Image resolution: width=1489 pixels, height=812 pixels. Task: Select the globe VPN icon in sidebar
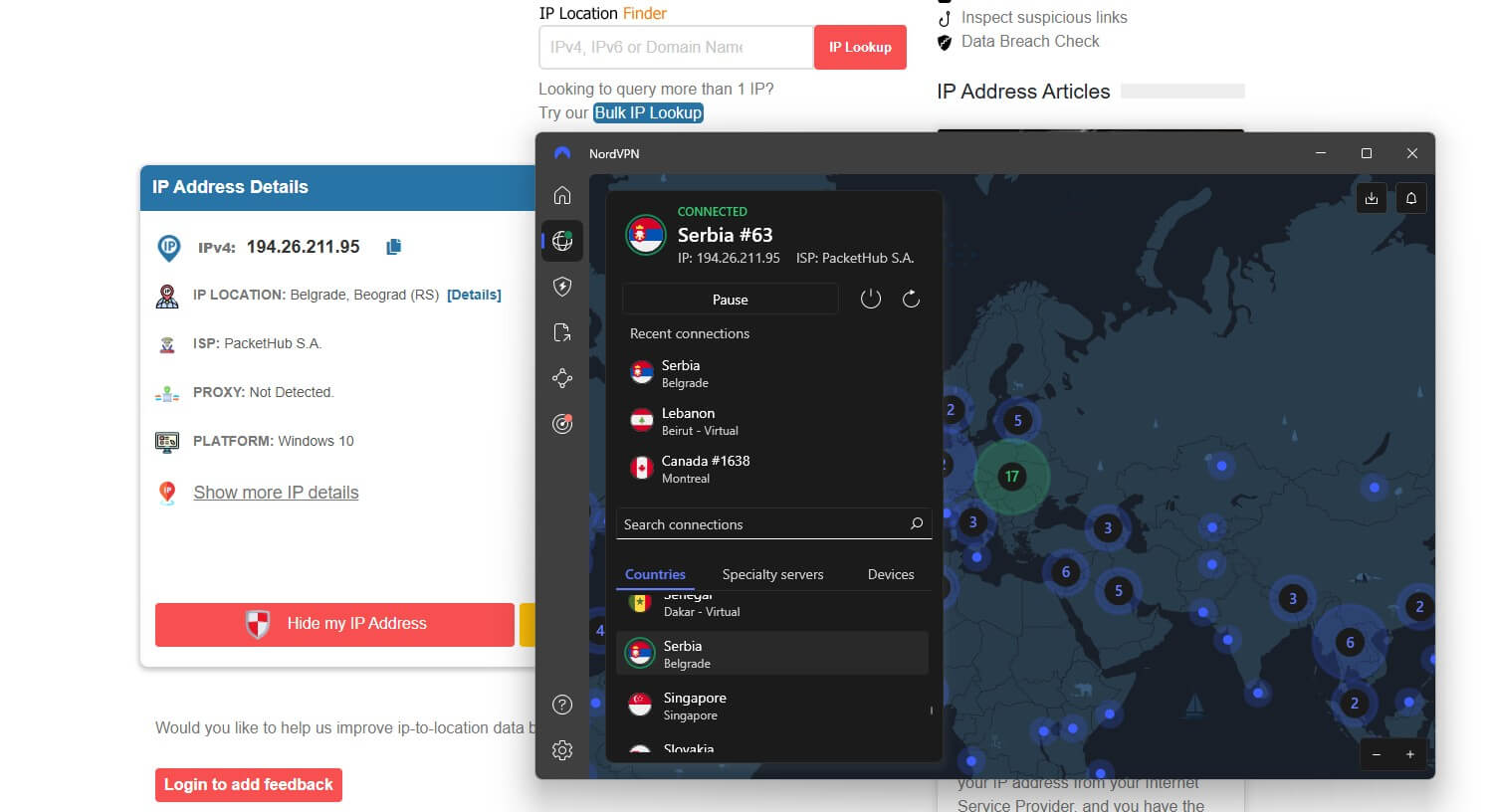coord(562,241)
